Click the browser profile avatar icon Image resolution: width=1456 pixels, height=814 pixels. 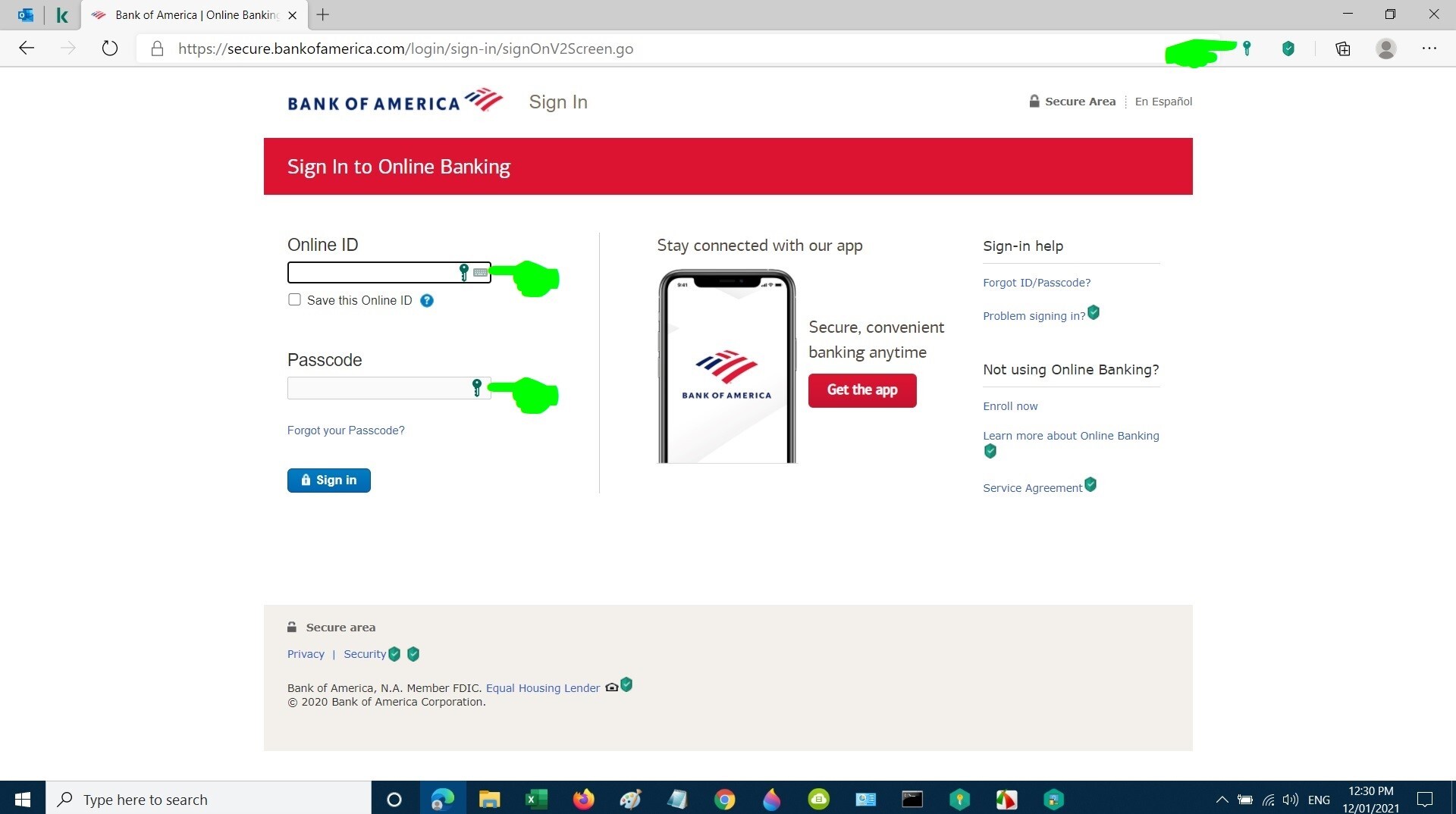(1386, 49)
